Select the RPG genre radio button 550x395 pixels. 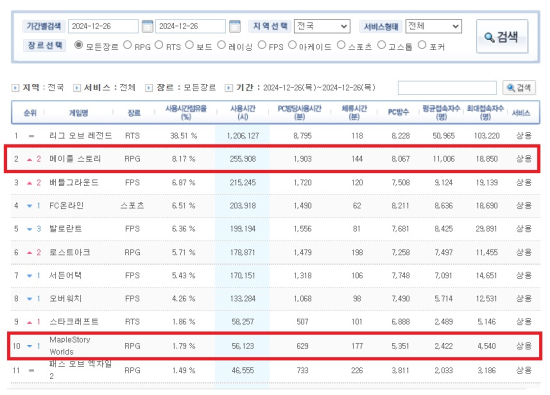click(128, 45)
